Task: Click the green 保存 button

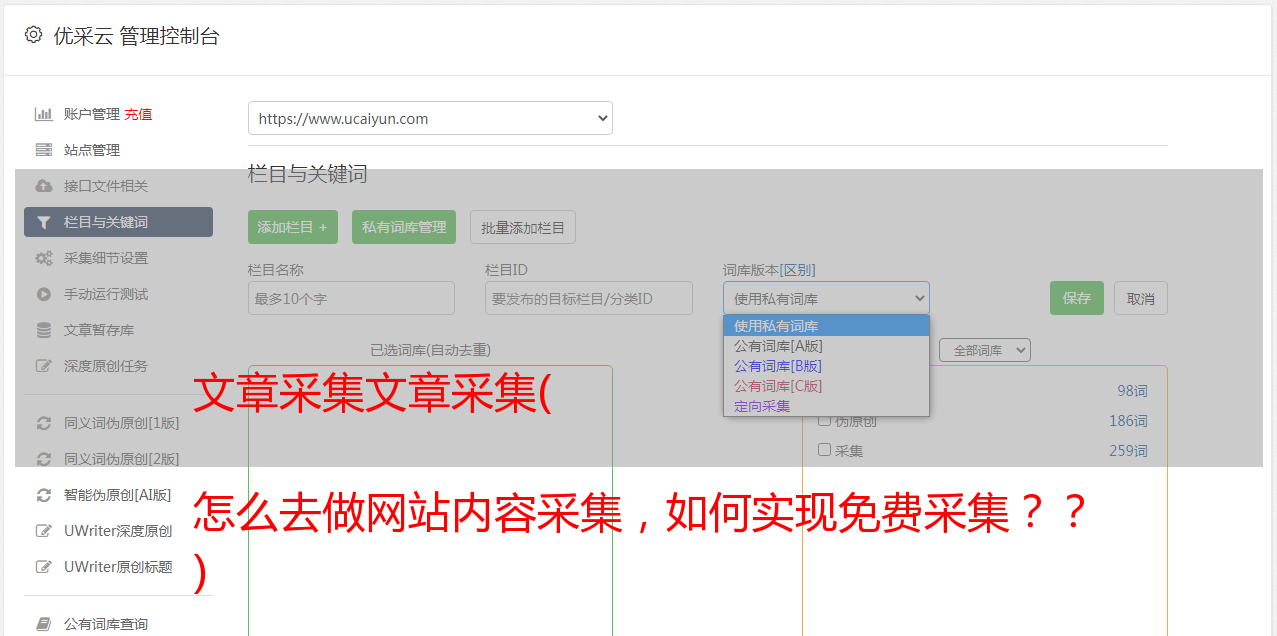Action: click(x=1077, y=298)
